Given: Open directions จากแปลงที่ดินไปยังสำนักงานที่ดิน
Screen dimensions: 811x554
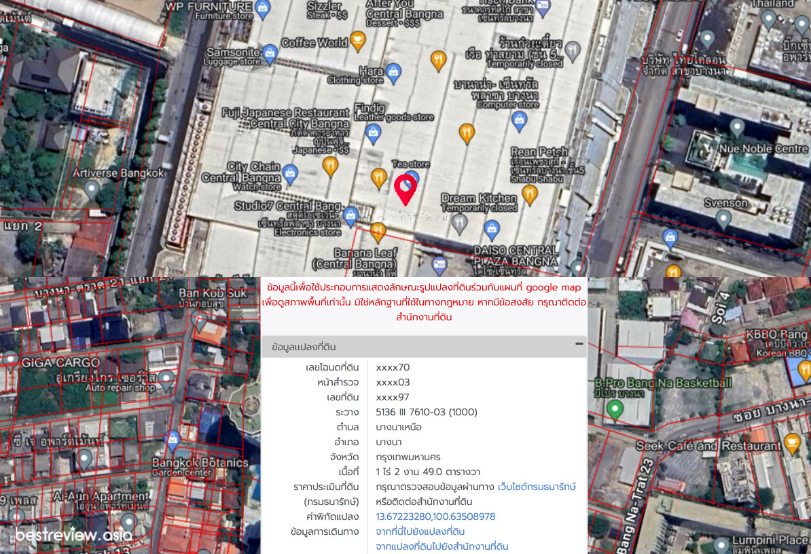Looking at the screenshot, I should pyautogui.click(x=442, y=546).
